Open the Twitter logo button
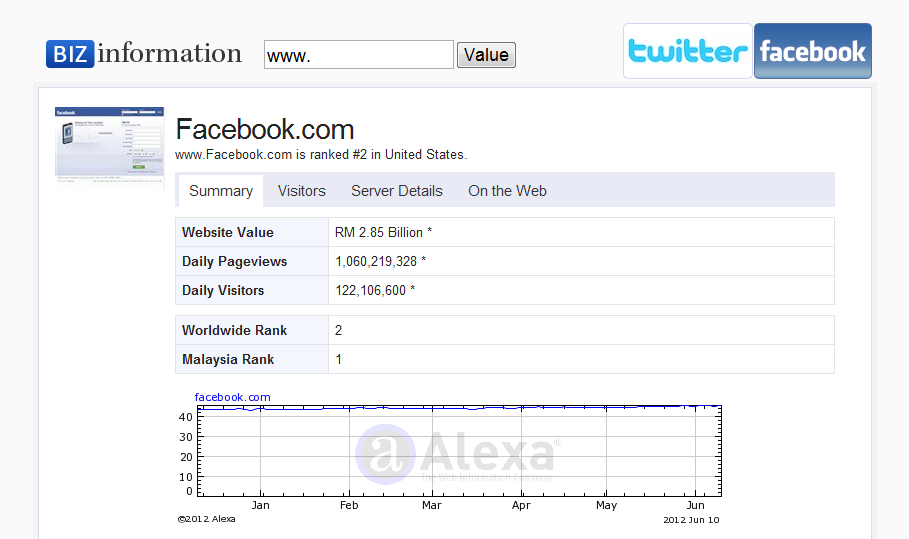The image size is (909, 539). (688, 51)
